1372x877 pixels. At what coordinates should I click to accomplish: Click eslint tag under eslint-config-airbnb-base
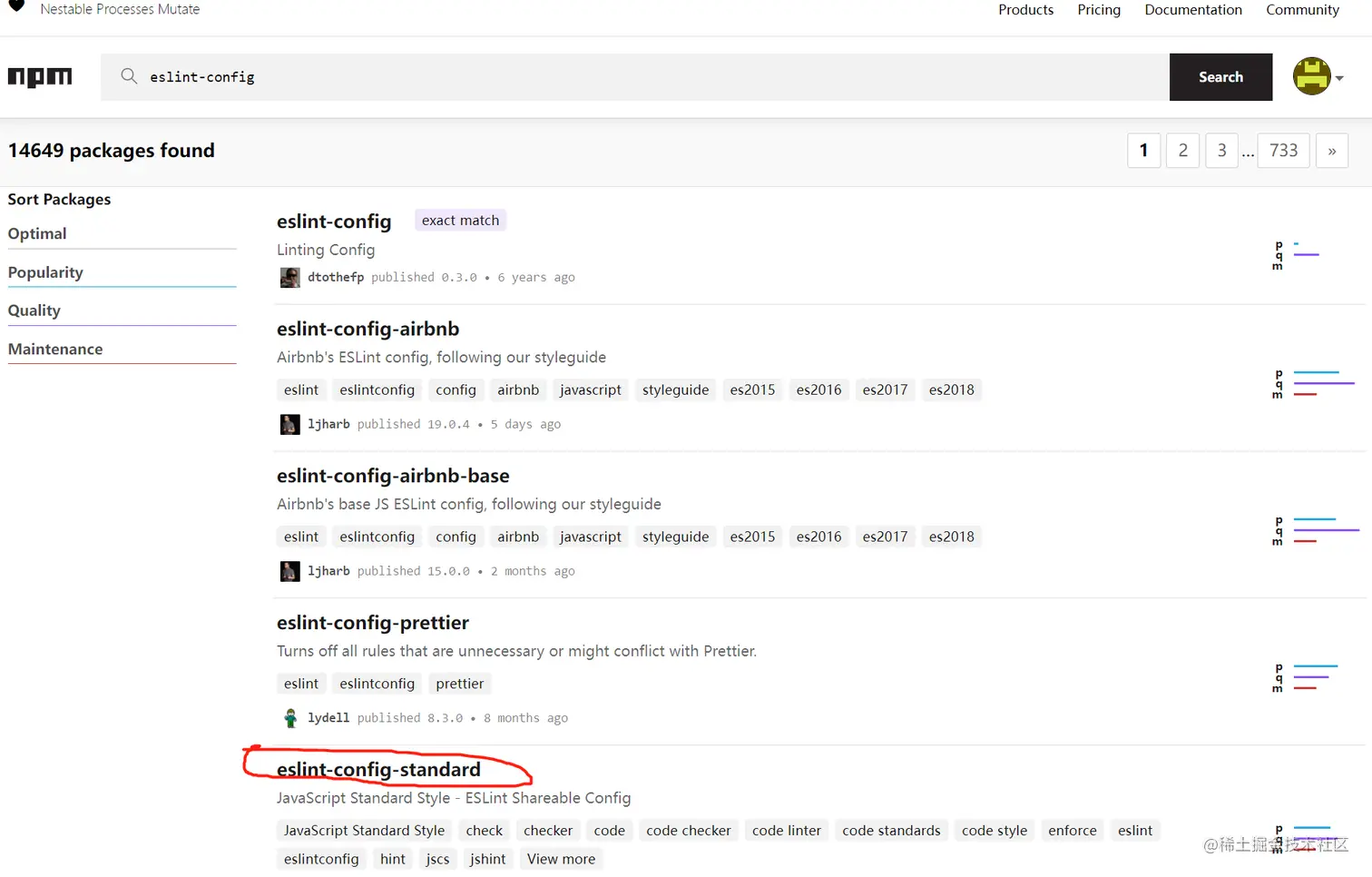(x=301, y=537)
